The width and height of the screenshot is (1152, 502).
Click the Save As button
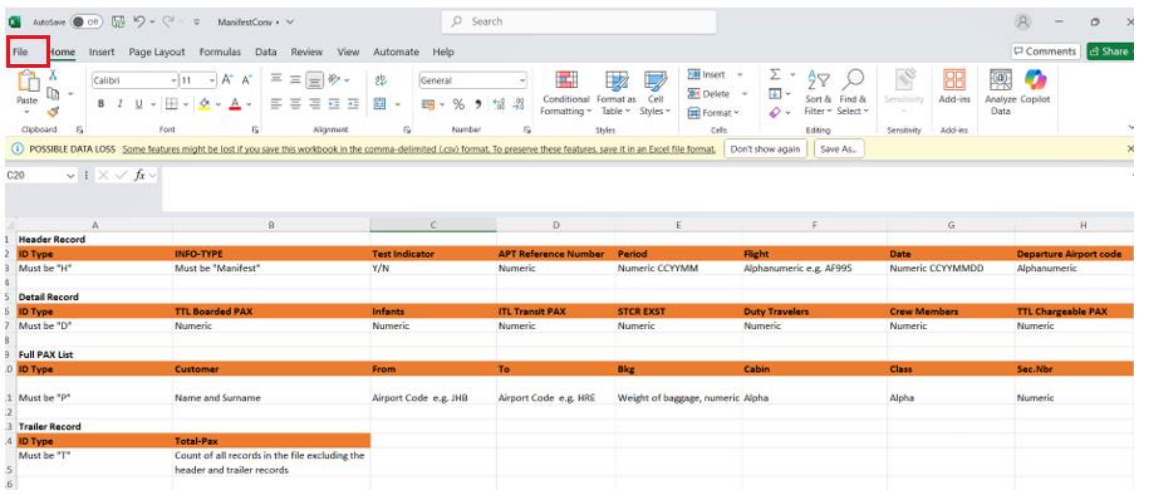coord(838,149)
